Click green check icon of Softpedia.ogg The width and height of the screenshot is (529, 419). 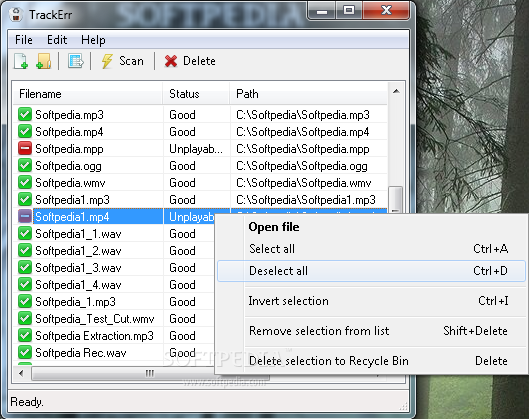[25, 165]
